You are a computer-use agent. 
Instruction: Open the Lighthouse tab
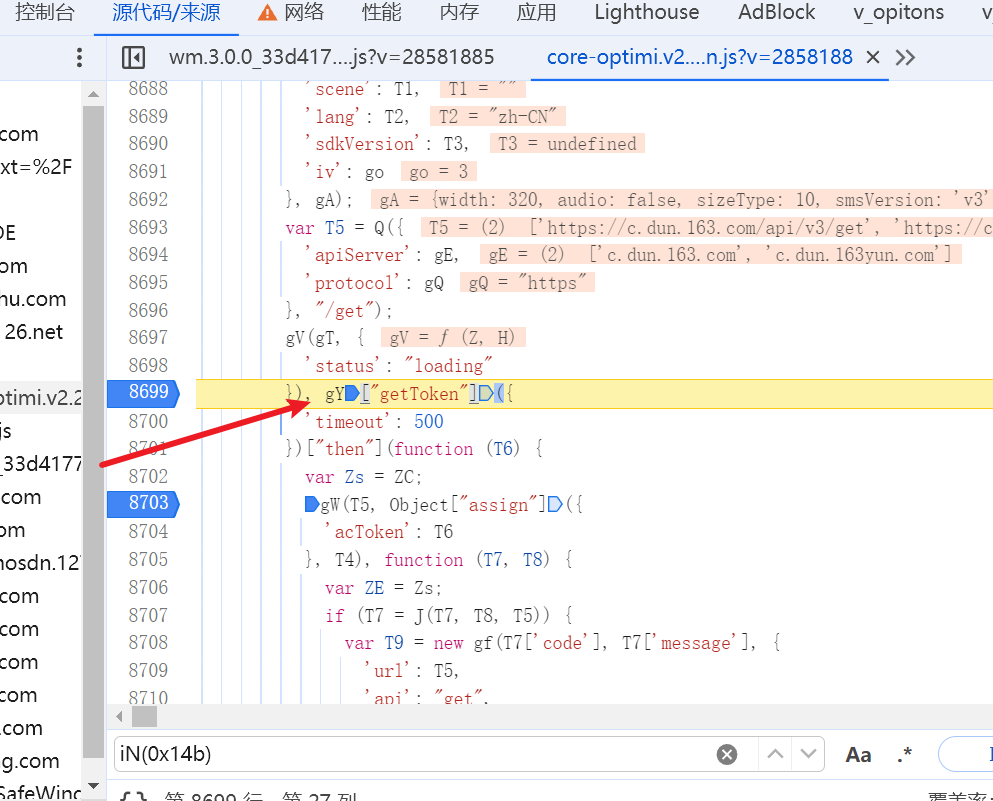tap(647, 13)
